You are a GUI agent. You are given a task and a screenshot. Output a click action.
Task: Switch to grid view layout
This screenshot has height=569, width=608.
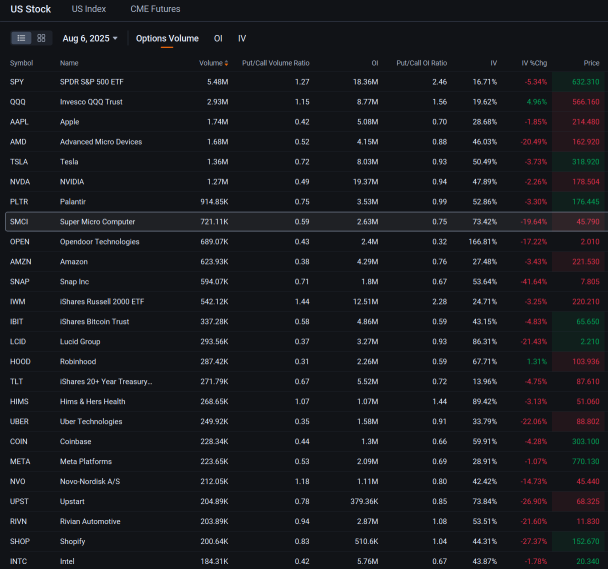click(41, 38)
